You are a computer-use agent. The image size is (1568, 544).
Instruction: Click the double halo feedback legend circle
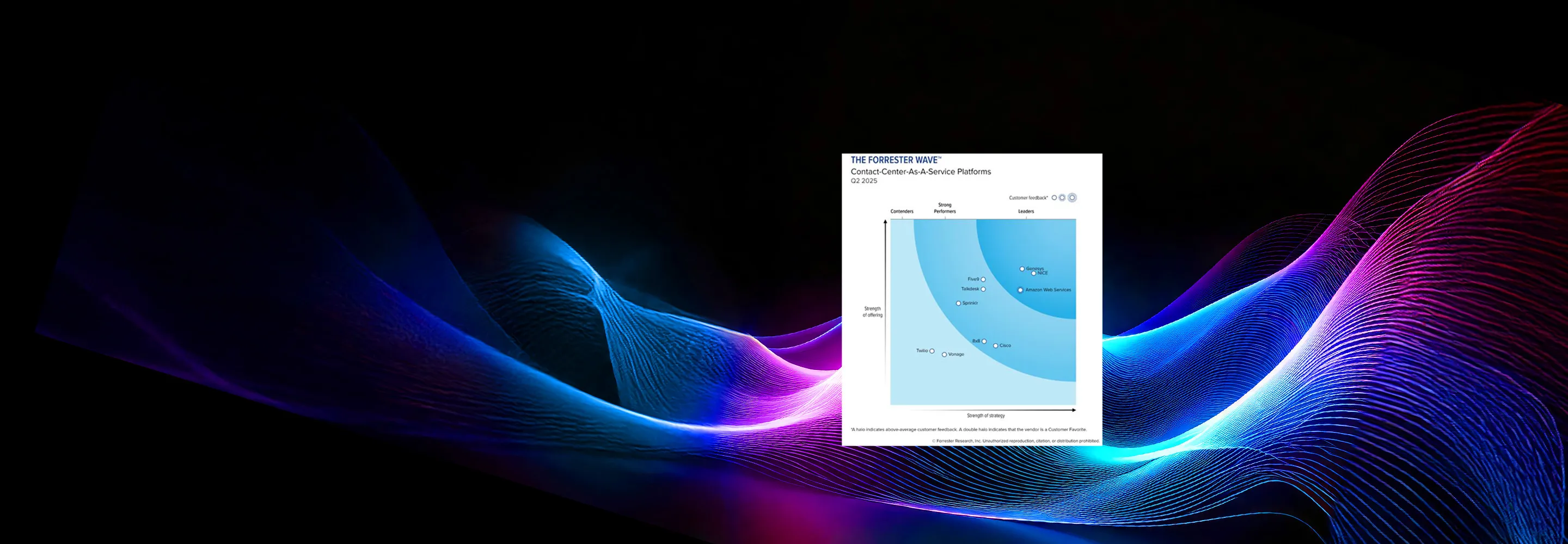pyautogui.click(x=1072, y=198)
